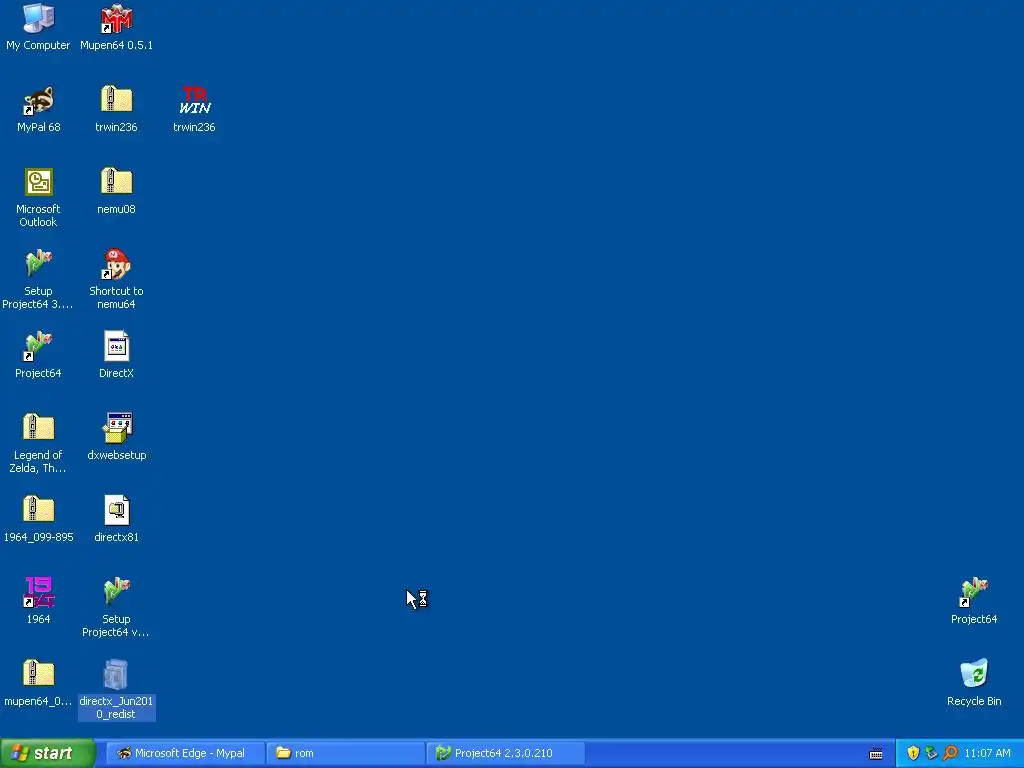Select the Microsoft Outlook desktop icon
Image resolution: width=1024 pixels, height=768 pixels.
click(39, 182)
